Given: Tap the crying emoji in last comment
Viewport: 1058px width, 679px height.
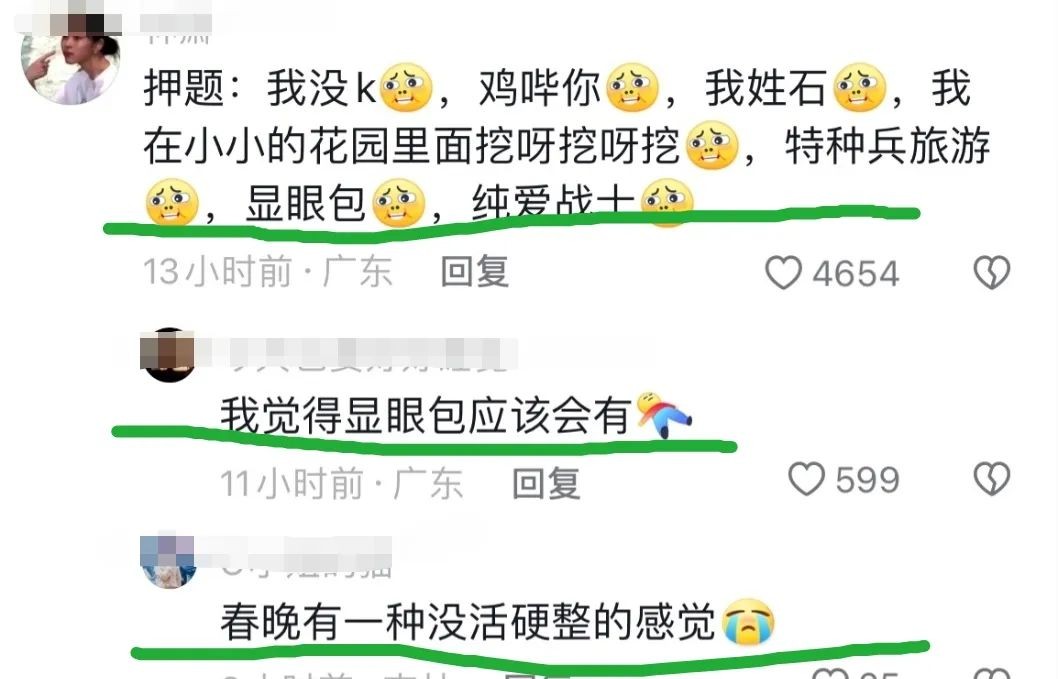Looking at the screenshot, I should (748, 622).
